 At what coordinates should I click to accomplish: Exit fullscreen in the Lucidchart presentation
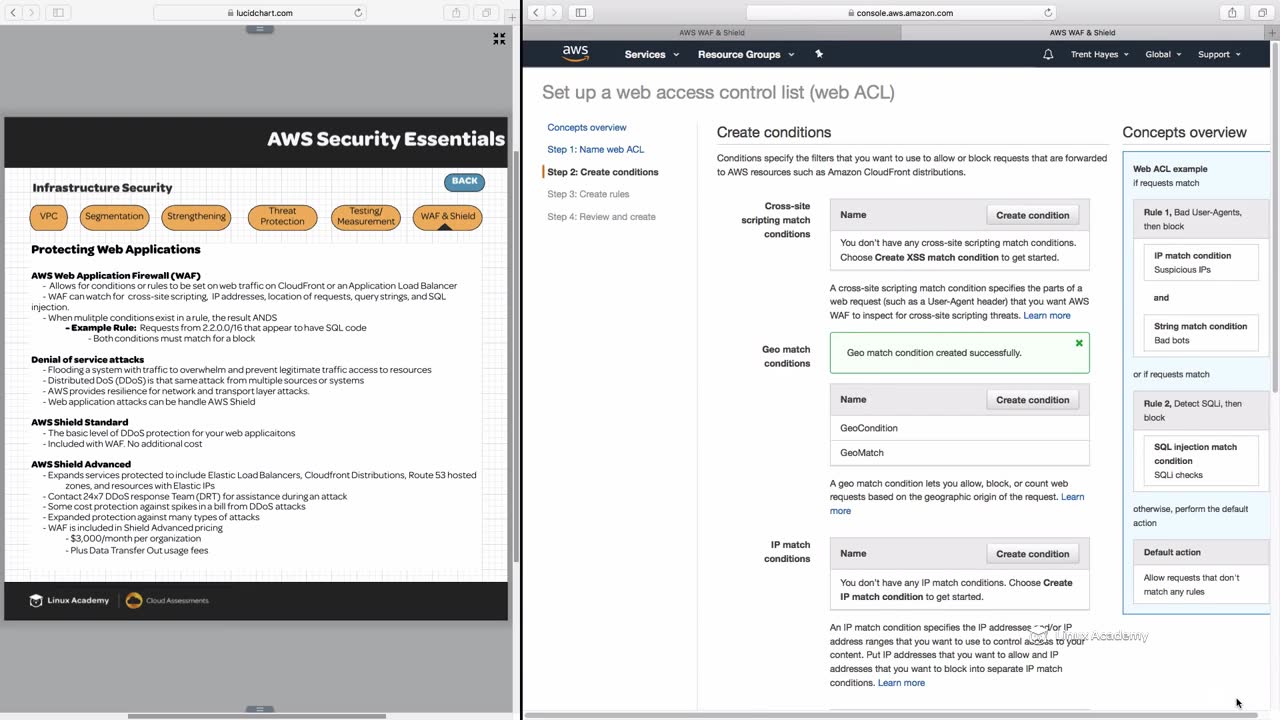coord(499,39)
